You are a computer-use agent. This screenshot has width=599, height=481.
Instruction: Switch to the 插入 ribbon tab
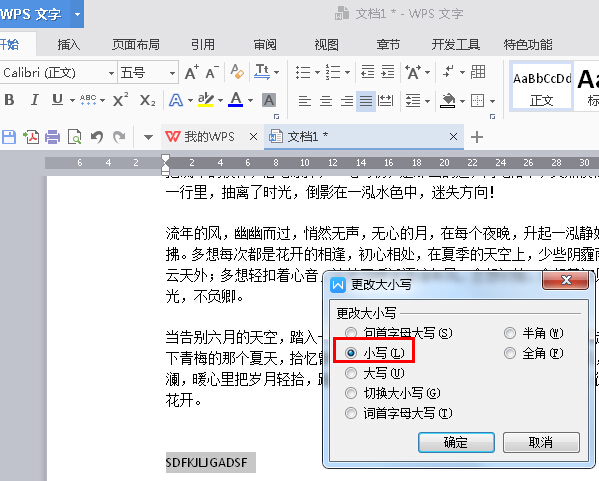tap(69, 45)
